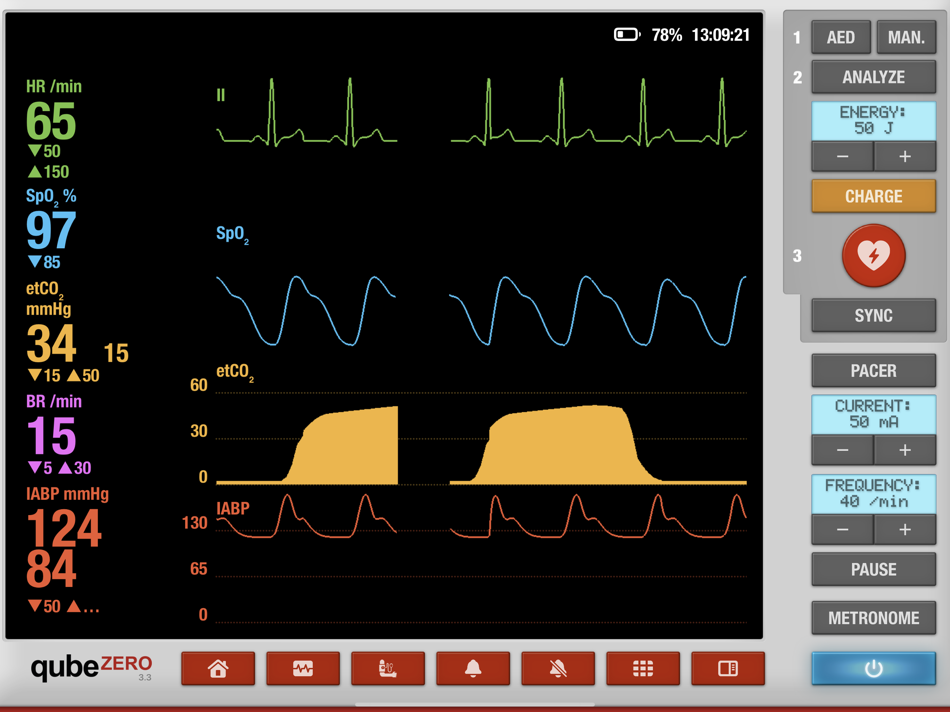Switch to AED mode
The height and width of the screenshot is (712, 950).
pos(841,38)
